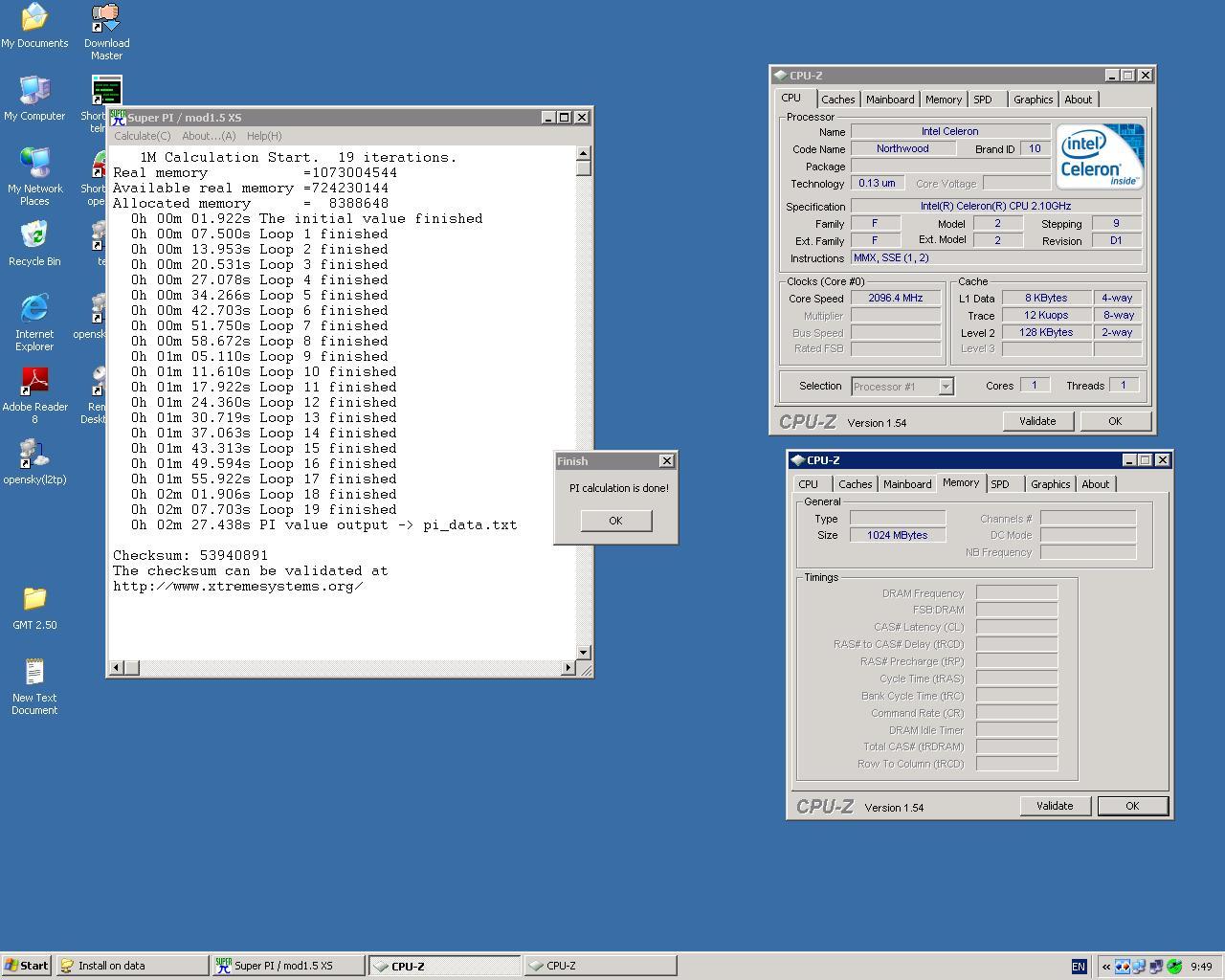1225x980 pixels.
Task: Click the Super PI title bar icon
Action: tap(118, 117)
